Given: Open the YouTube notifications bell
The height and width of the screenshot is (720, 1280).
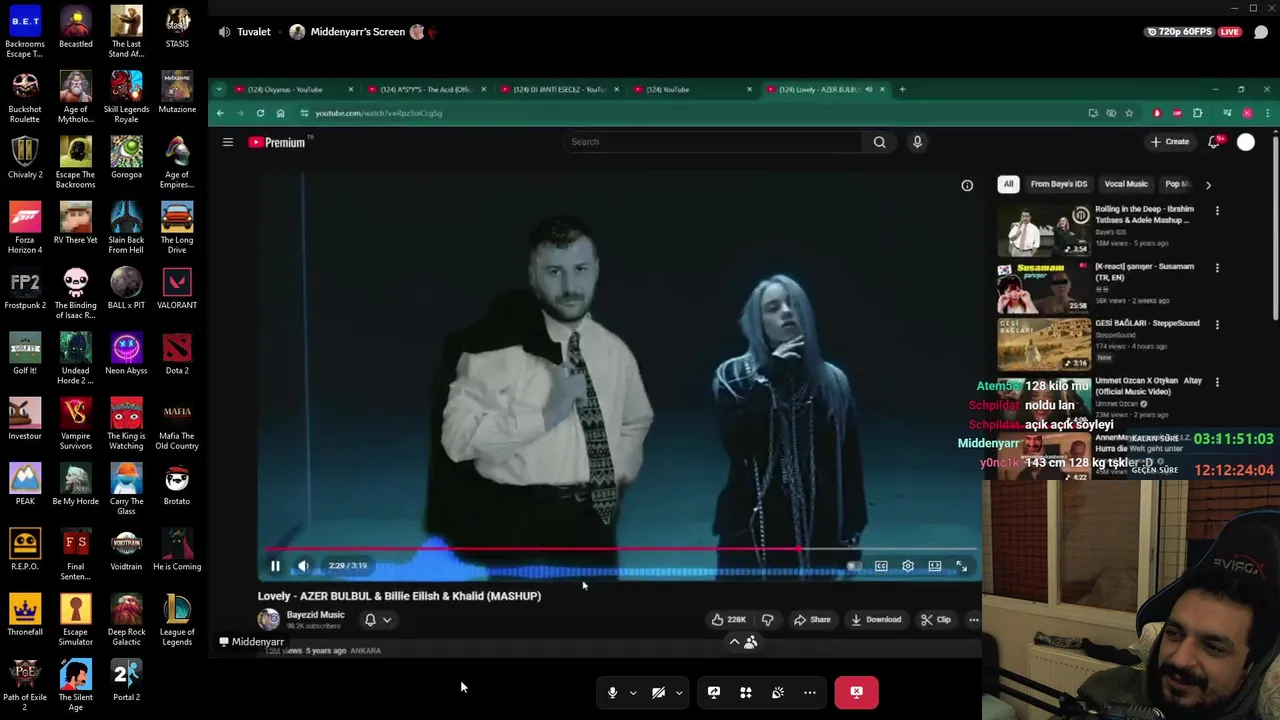Looking at the screenshot, I should point(1214,142).
